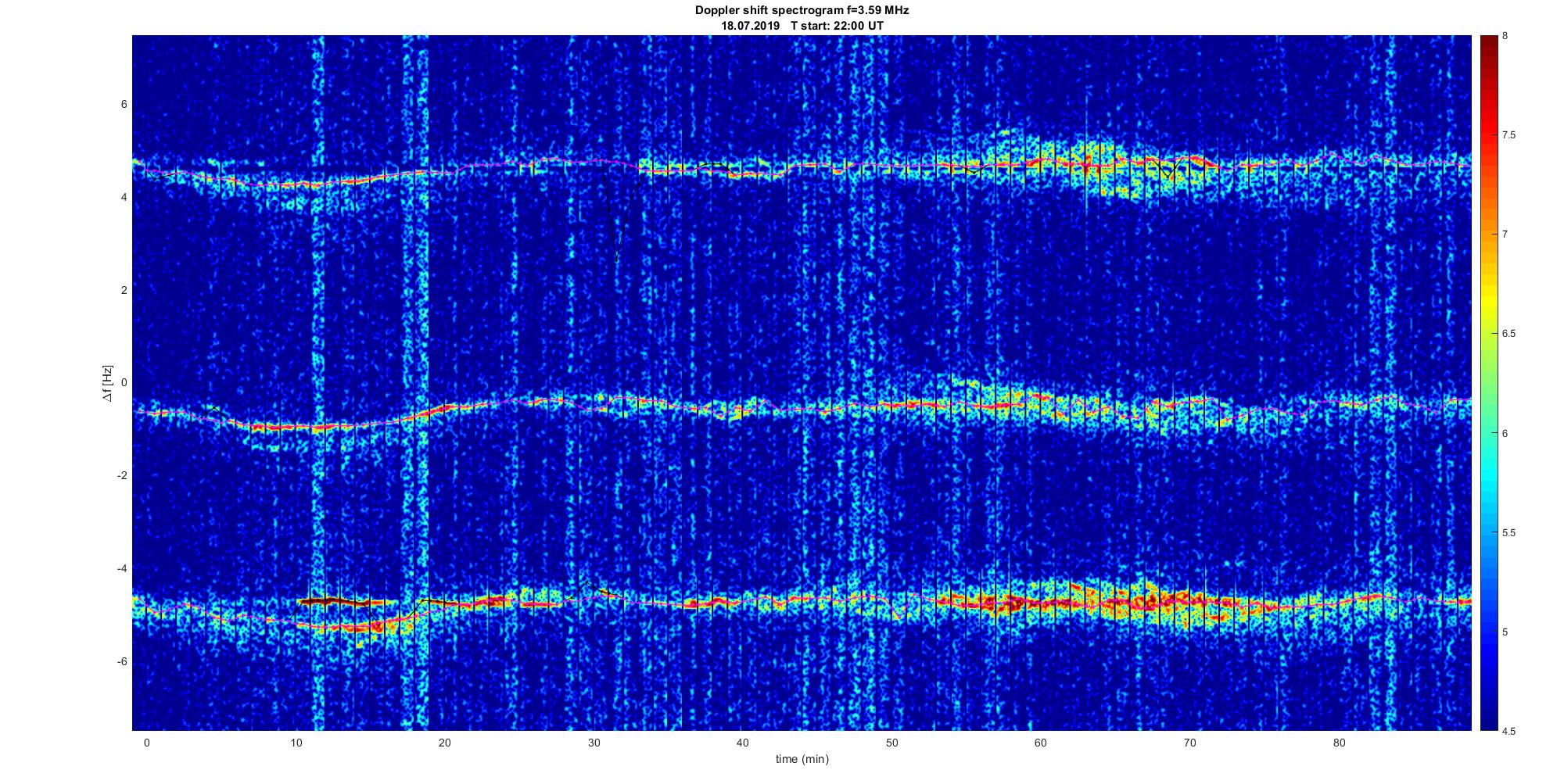This screenshot has height=784, width=1564.
Task: Click the x-axis tick label 70
Action: pos(1190,743)
